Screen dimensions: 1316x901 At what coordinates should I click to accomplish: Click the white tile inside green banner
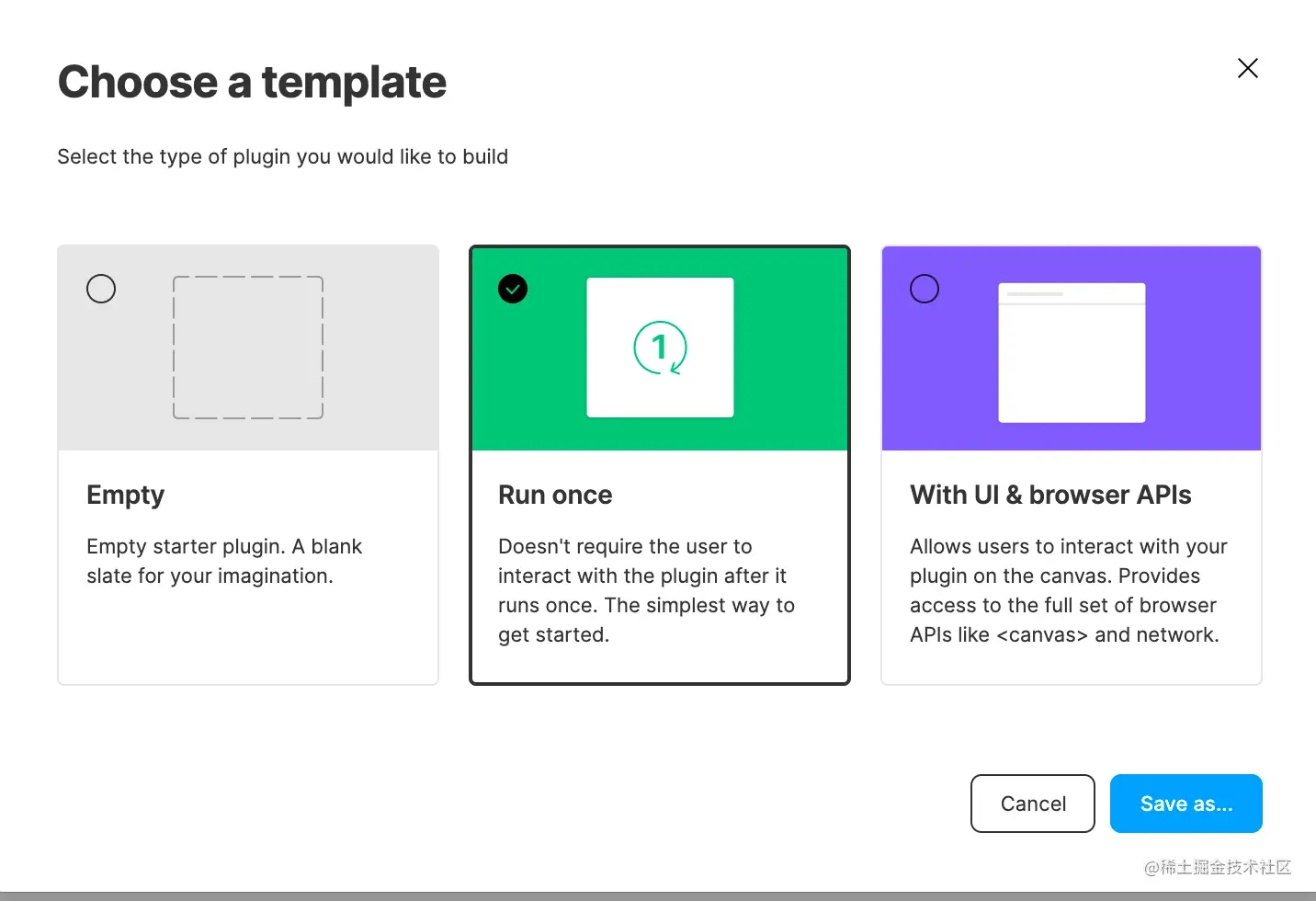point(660,348)
